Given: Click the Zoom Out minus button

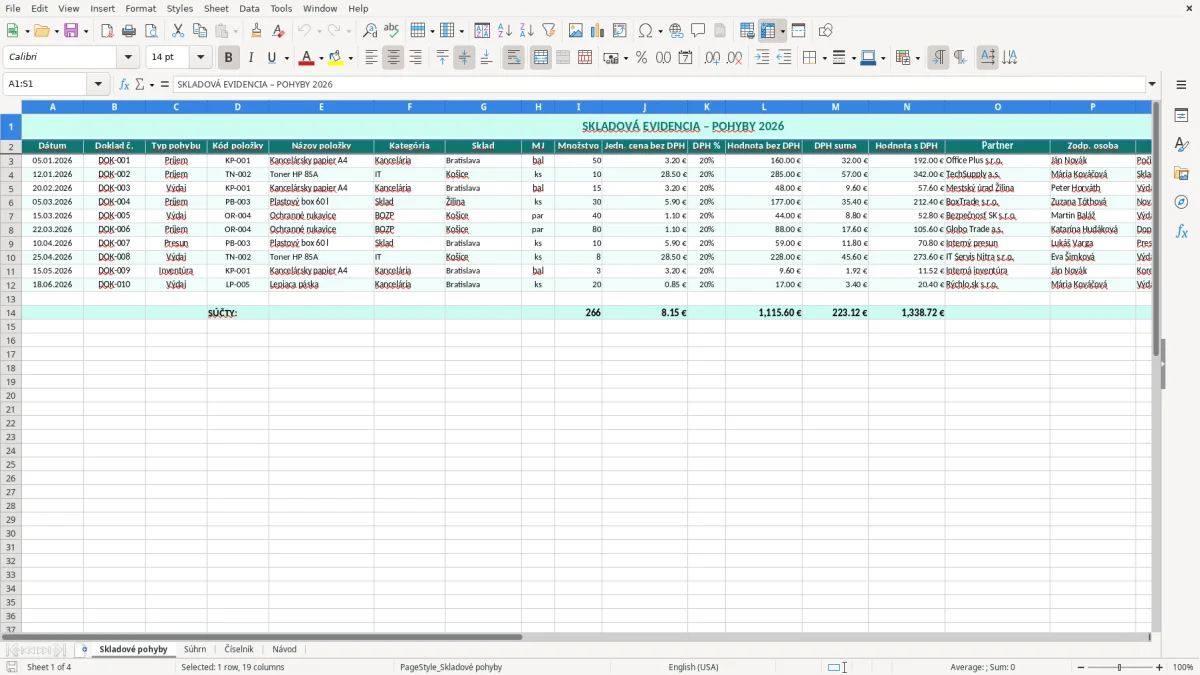Looking at the screenshot, I should point(1080,667).
